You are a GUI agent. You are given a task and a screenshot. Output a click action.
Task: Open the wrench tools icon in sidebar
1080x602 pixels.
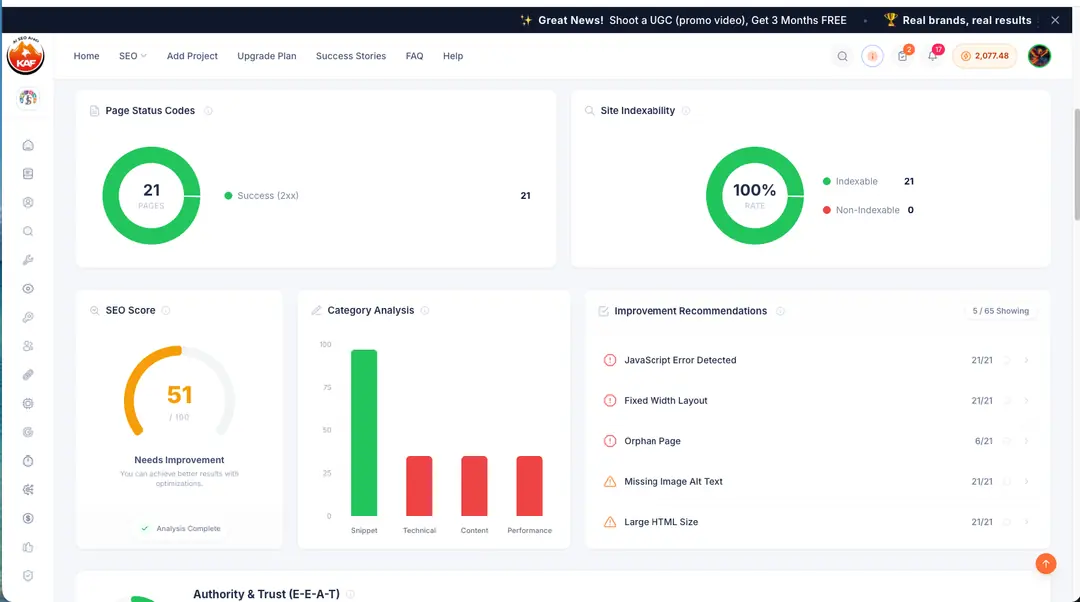[28, 260]
